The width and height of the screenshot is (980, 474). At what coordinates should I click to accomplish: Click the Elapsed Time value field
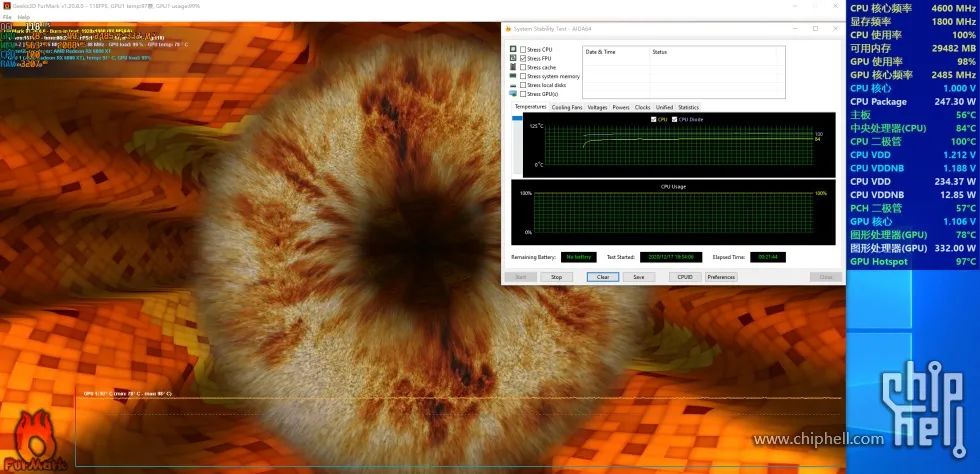click(768, 257)
